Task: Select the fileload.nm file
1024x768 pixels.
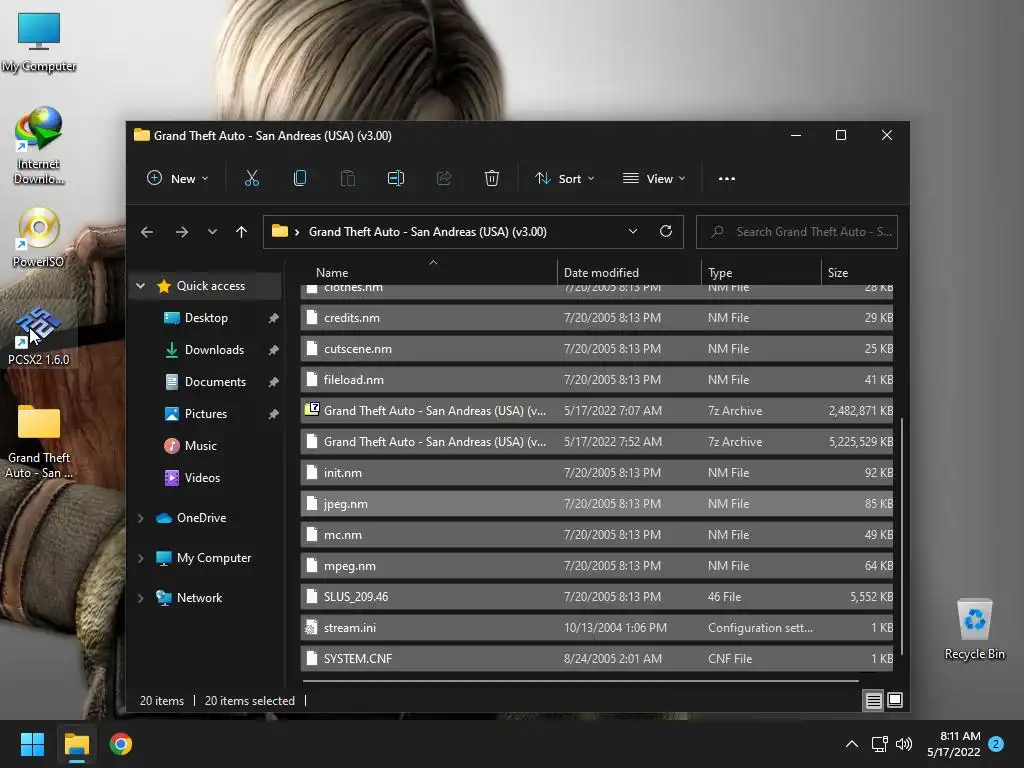Action: [596, 379]
